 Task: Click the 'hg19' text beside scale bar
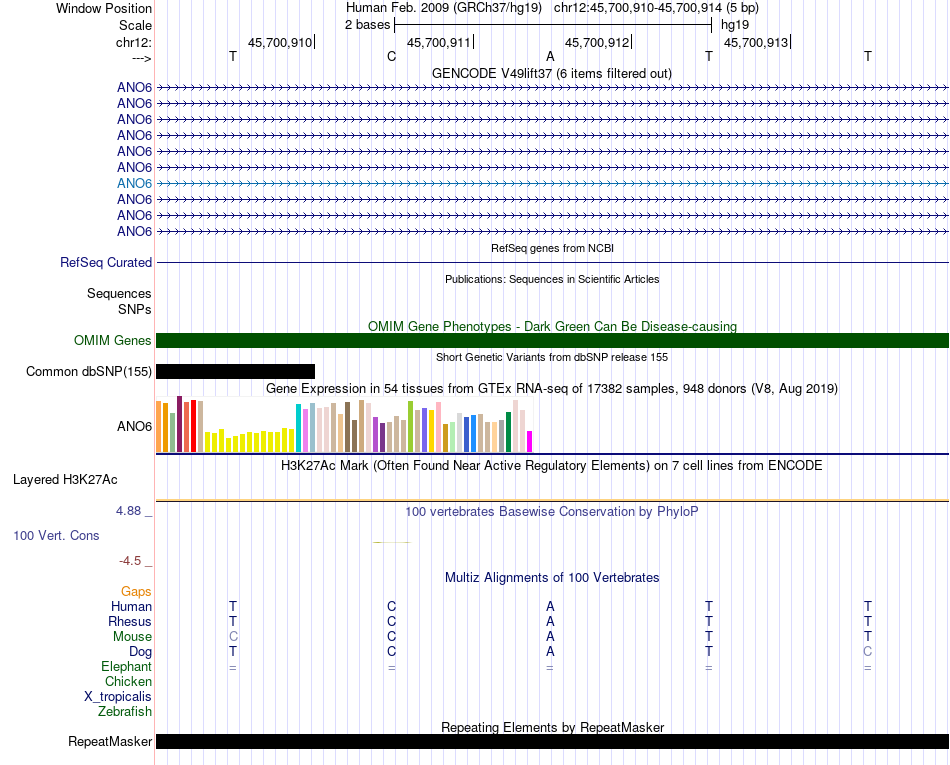735,25
